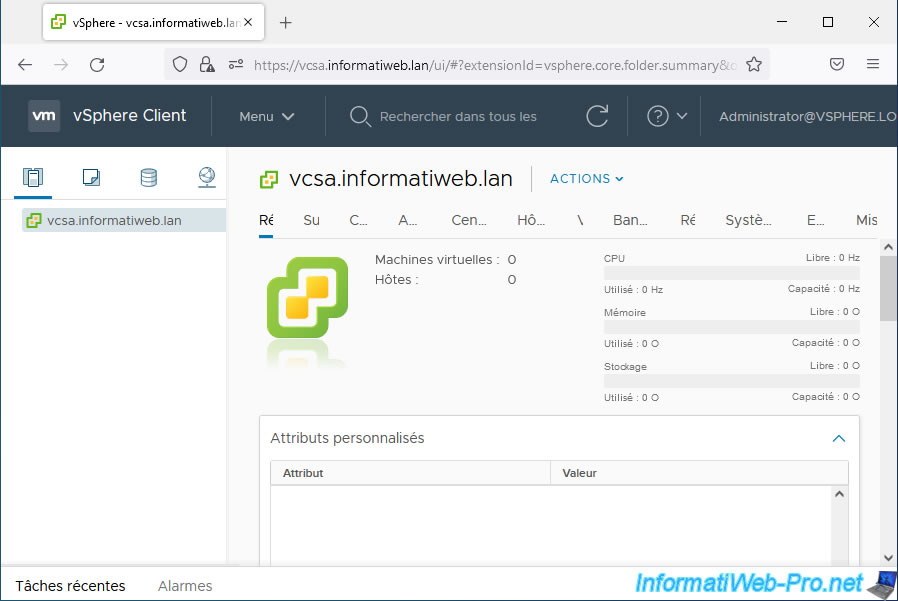The height and width of the screenshot is (601, 898).
Task: Focus the Rechercher search field
Action: (458, 116)
